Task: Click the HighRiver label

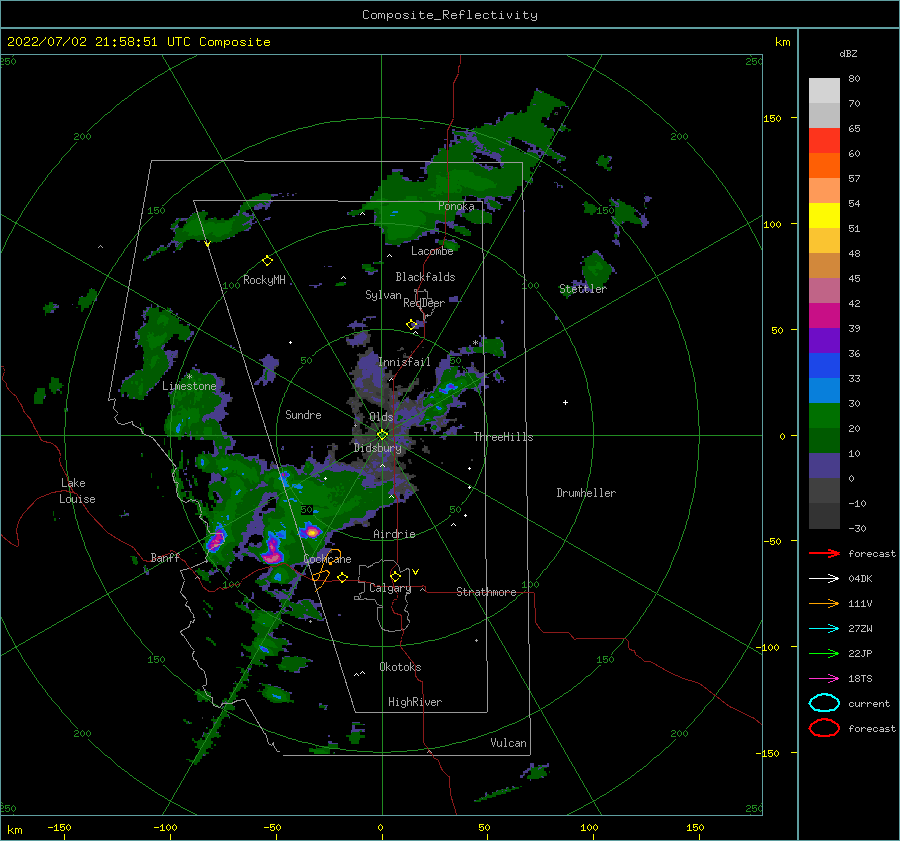Action: (415, 702)
